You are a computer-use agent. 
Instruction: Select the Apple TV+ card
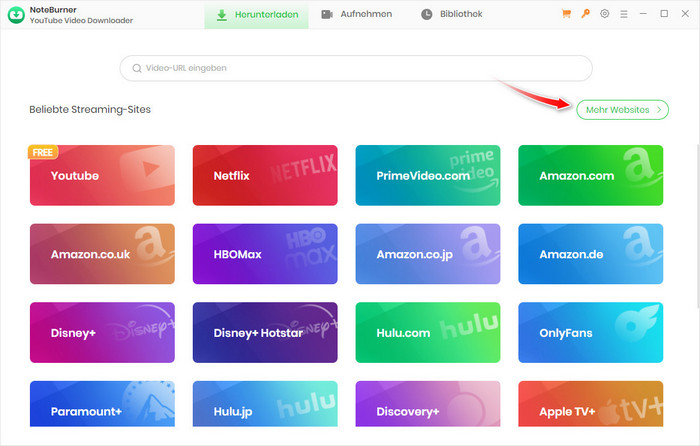pyautogui.click(x=591, y=404)
